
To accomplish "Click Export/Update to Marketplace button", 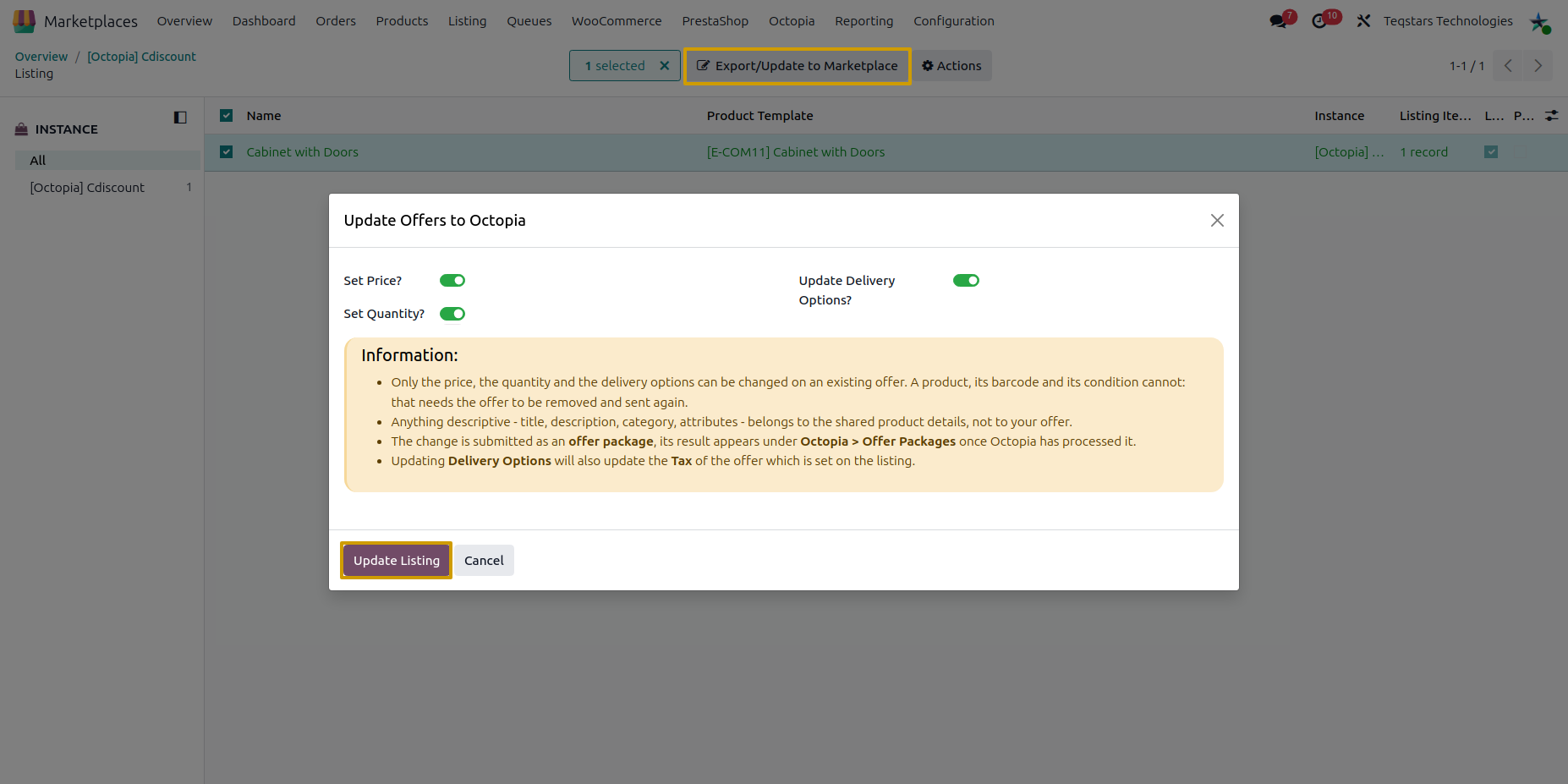I will coord(797,66).
